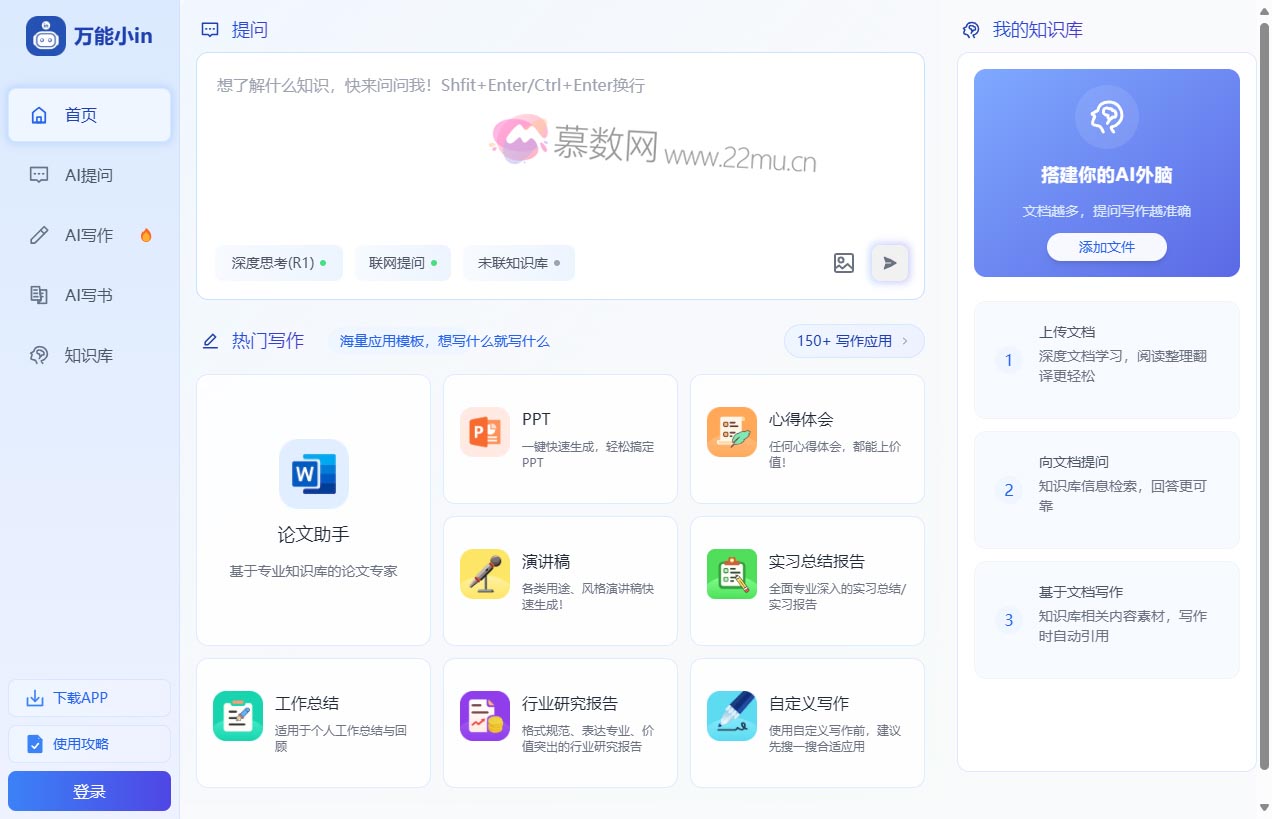
Task: Expand the 150+ 写作应用 list
Action: pos(853,340)
